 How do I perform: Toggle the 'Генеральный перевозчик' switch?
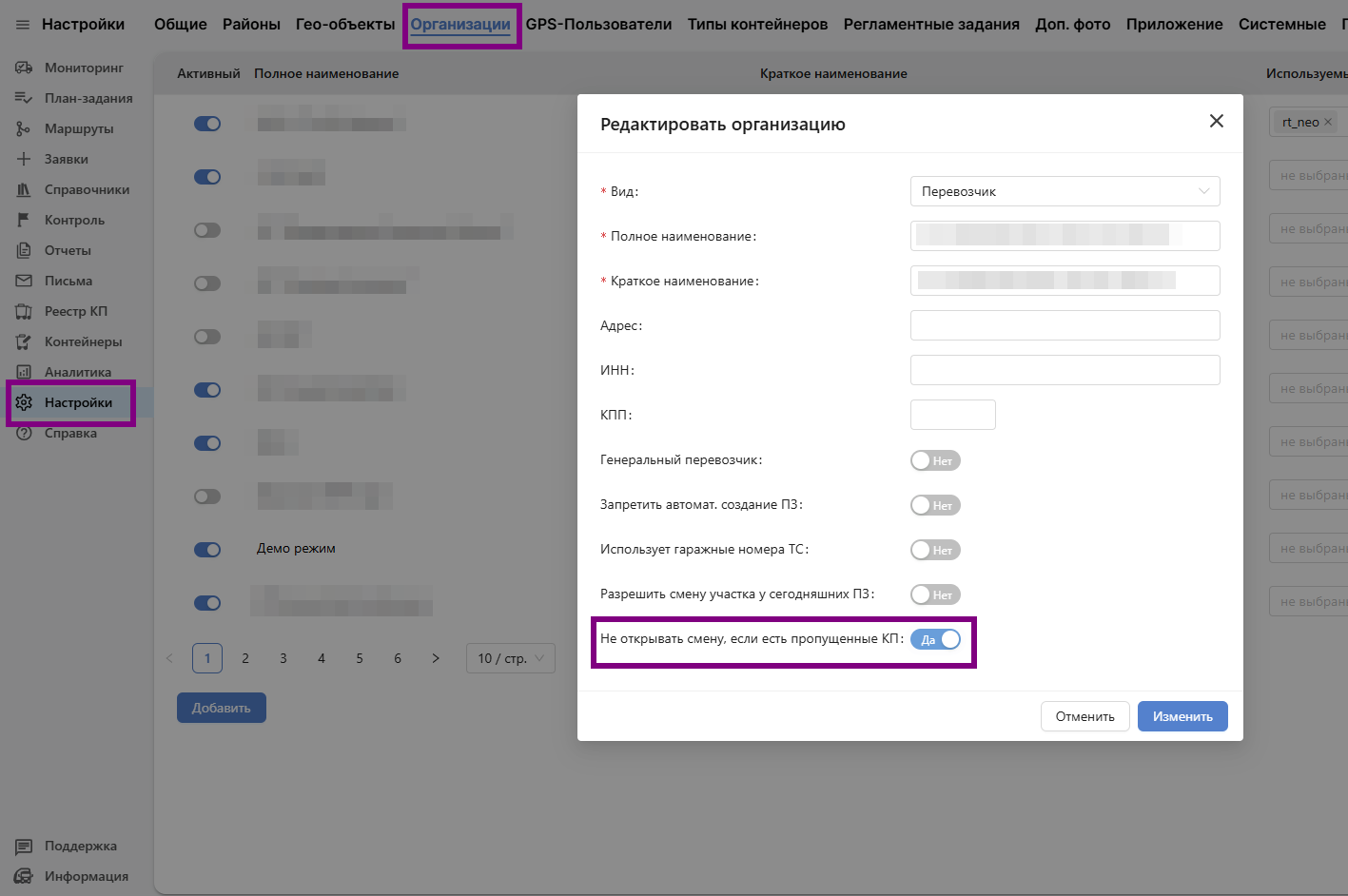935,460
